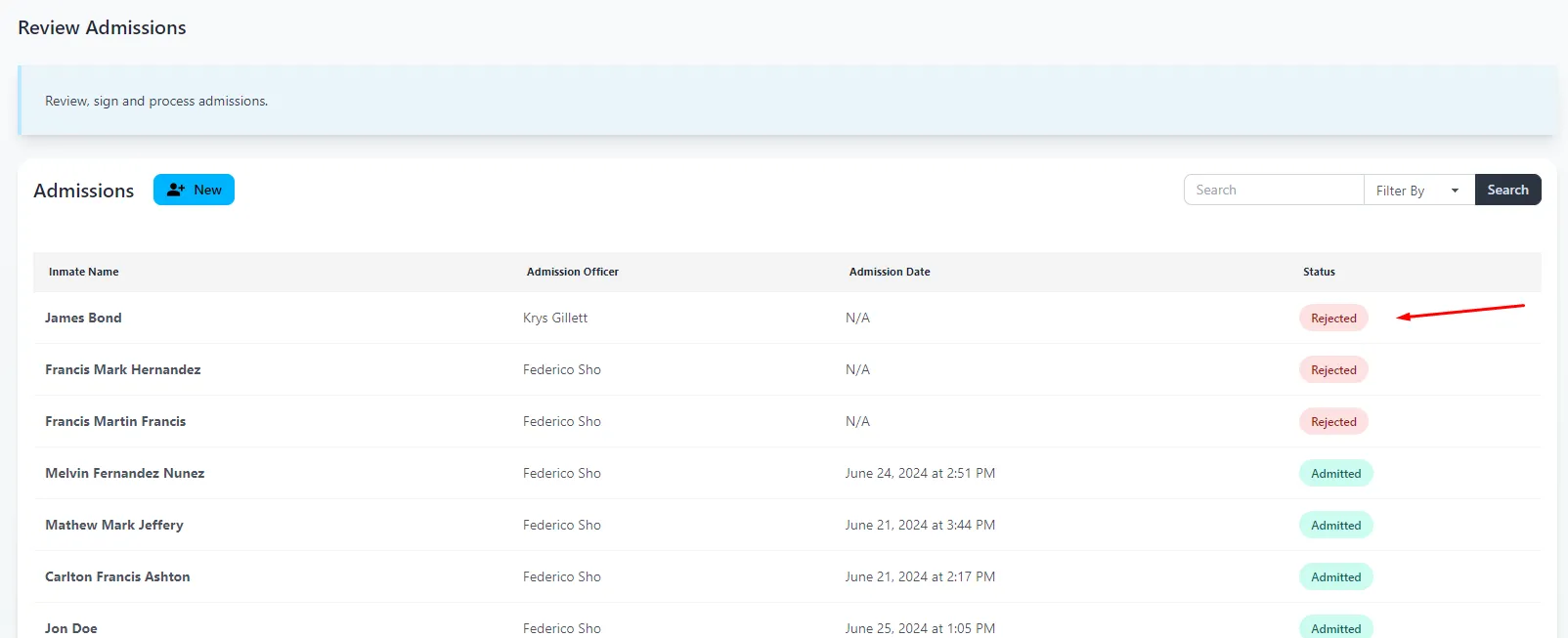The image size is (1568, 638).
Task: Open James Bond inmate record
Action: pos(83,318)
